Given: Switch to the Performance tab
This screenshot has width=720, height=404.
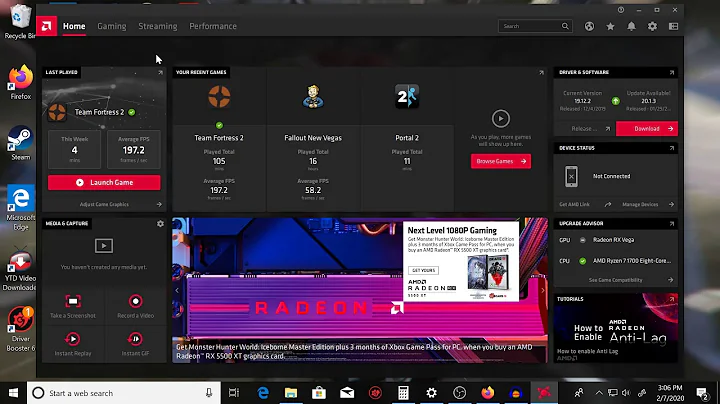Looking at the screenshot, I should pyautogui.click(x=213, y=26).
